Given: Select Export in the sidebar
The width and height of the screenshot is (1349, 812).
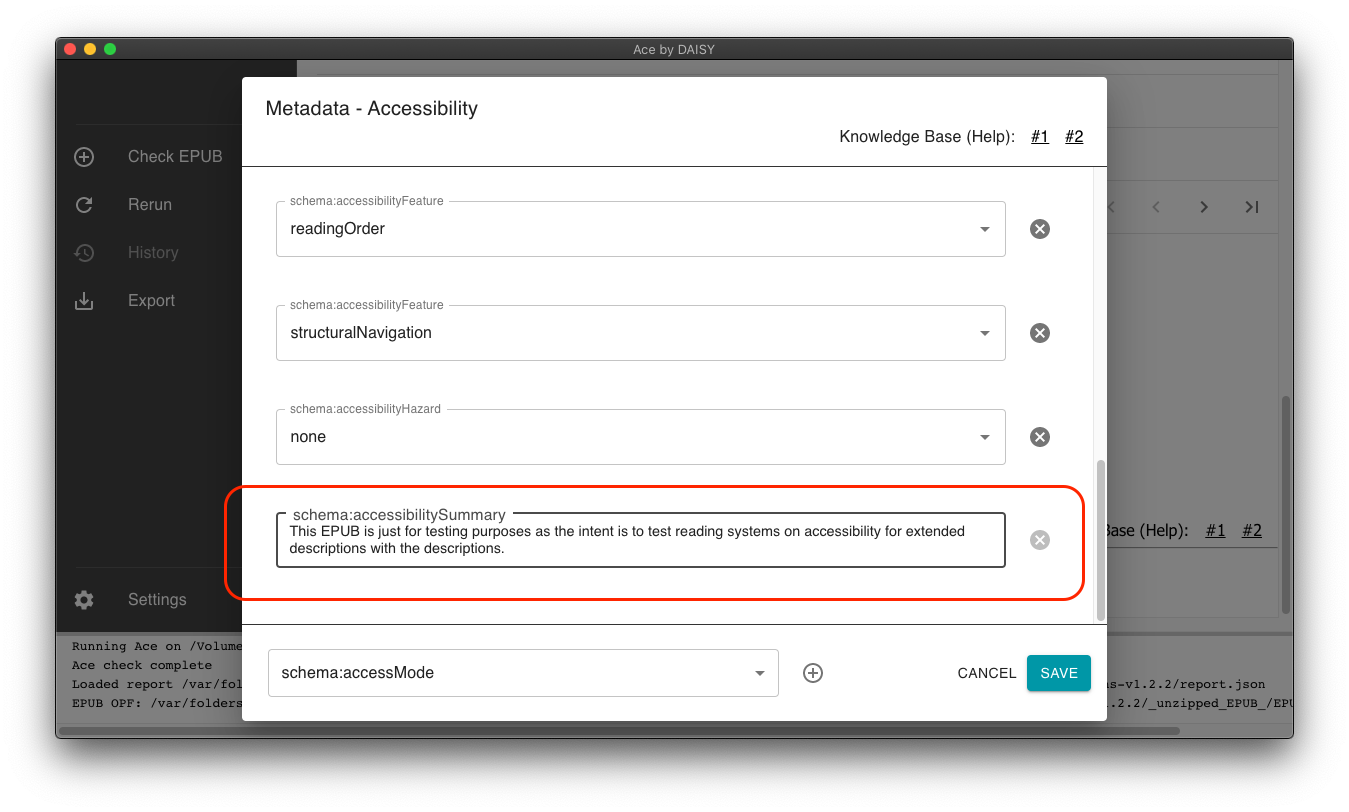Looking at the screenshot, I should [151, 301].
